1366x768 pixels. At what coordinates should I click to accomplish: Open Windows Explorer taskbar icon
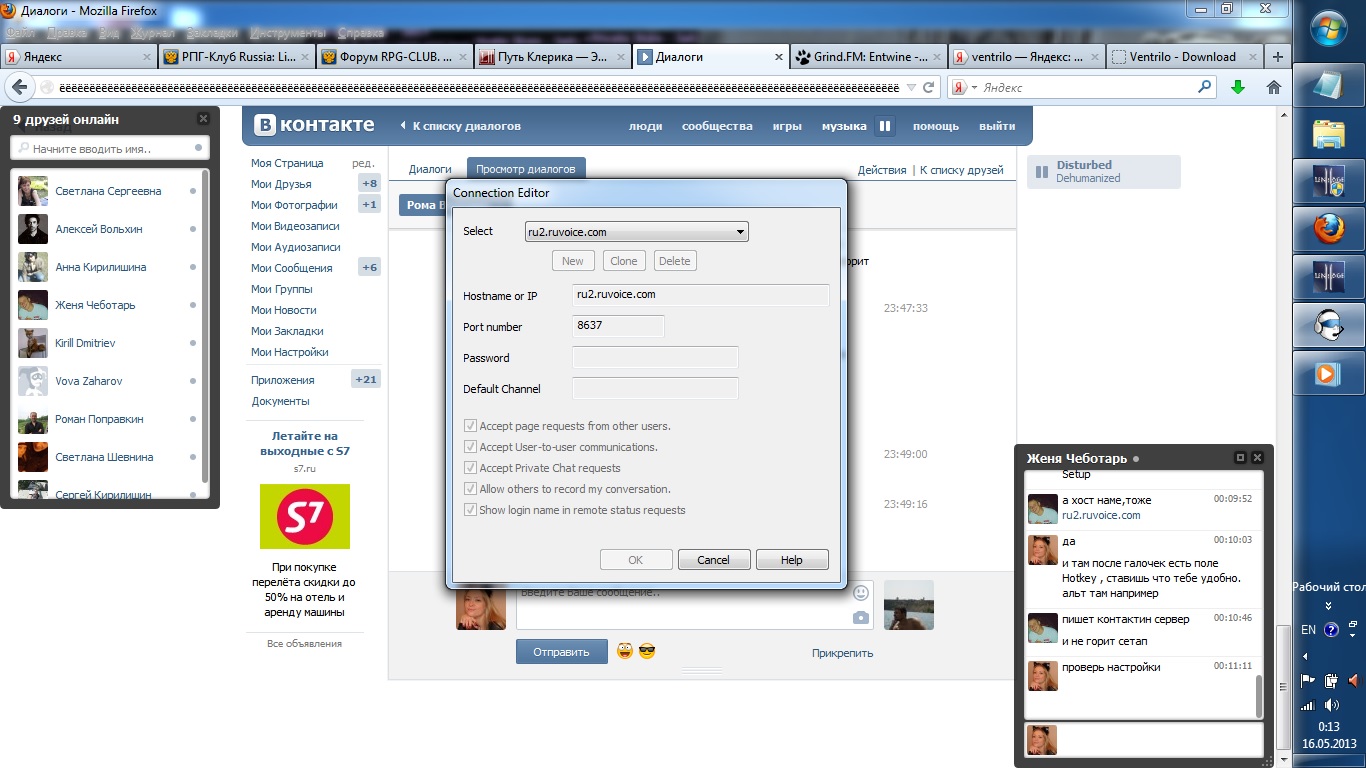[1328, 134]
